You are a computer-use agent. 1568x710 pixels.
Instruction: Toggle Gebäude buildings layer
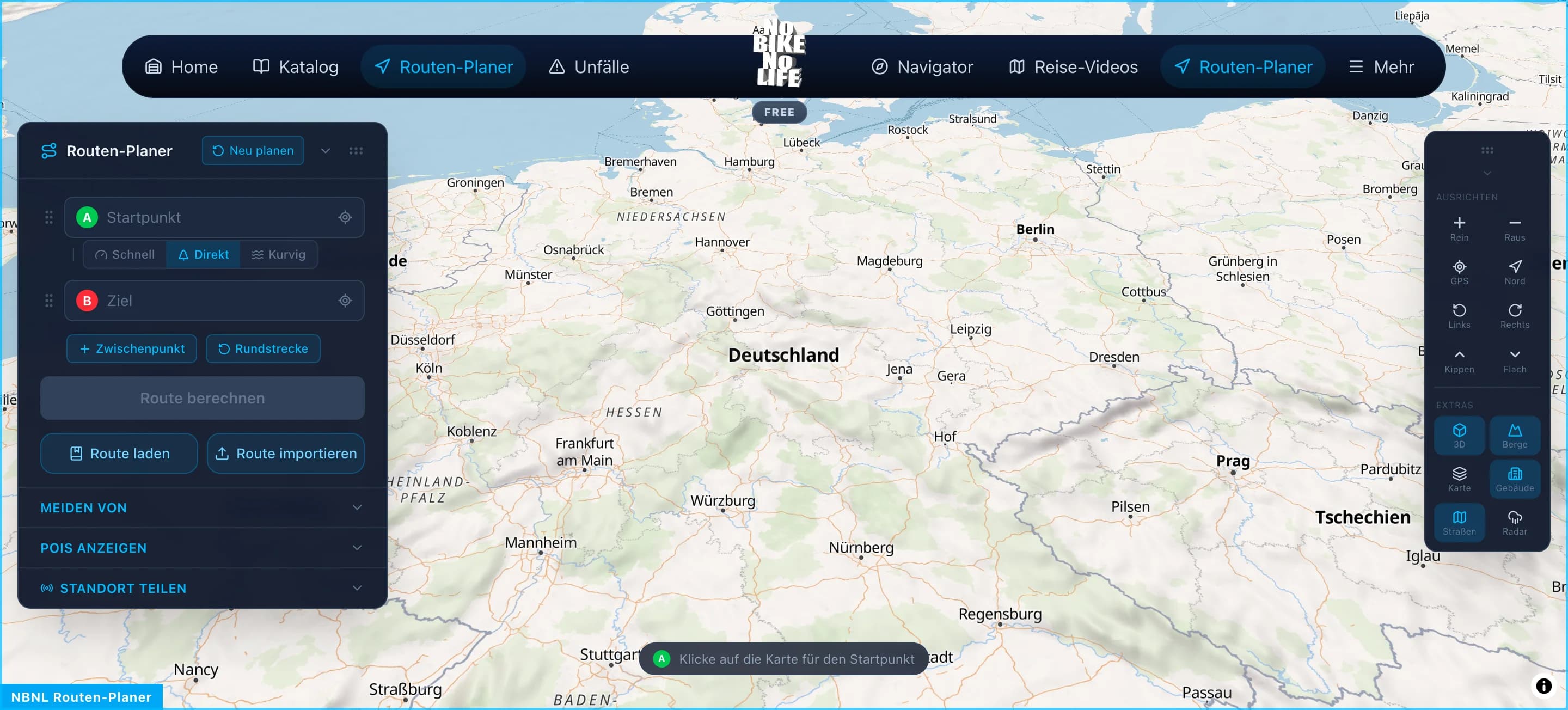pos(1515,479)
